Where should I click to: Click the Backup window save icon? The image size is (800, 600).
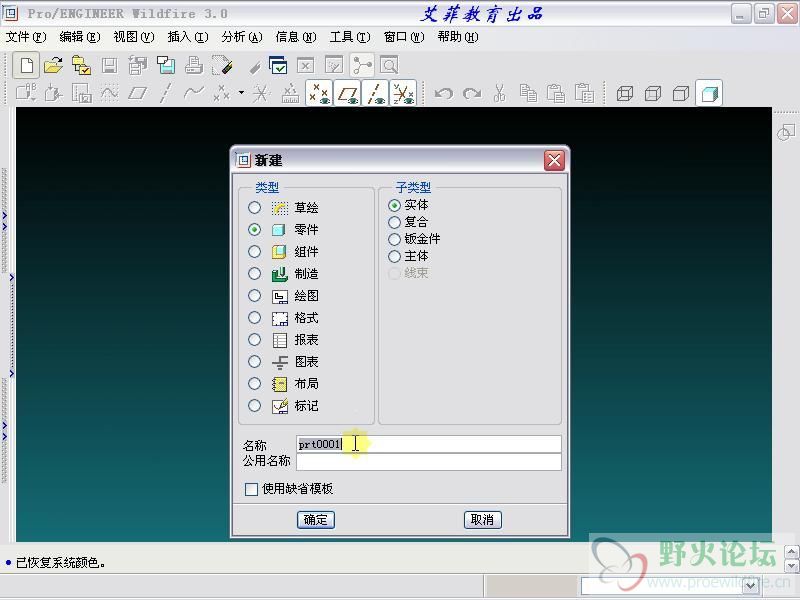point(166,66)
